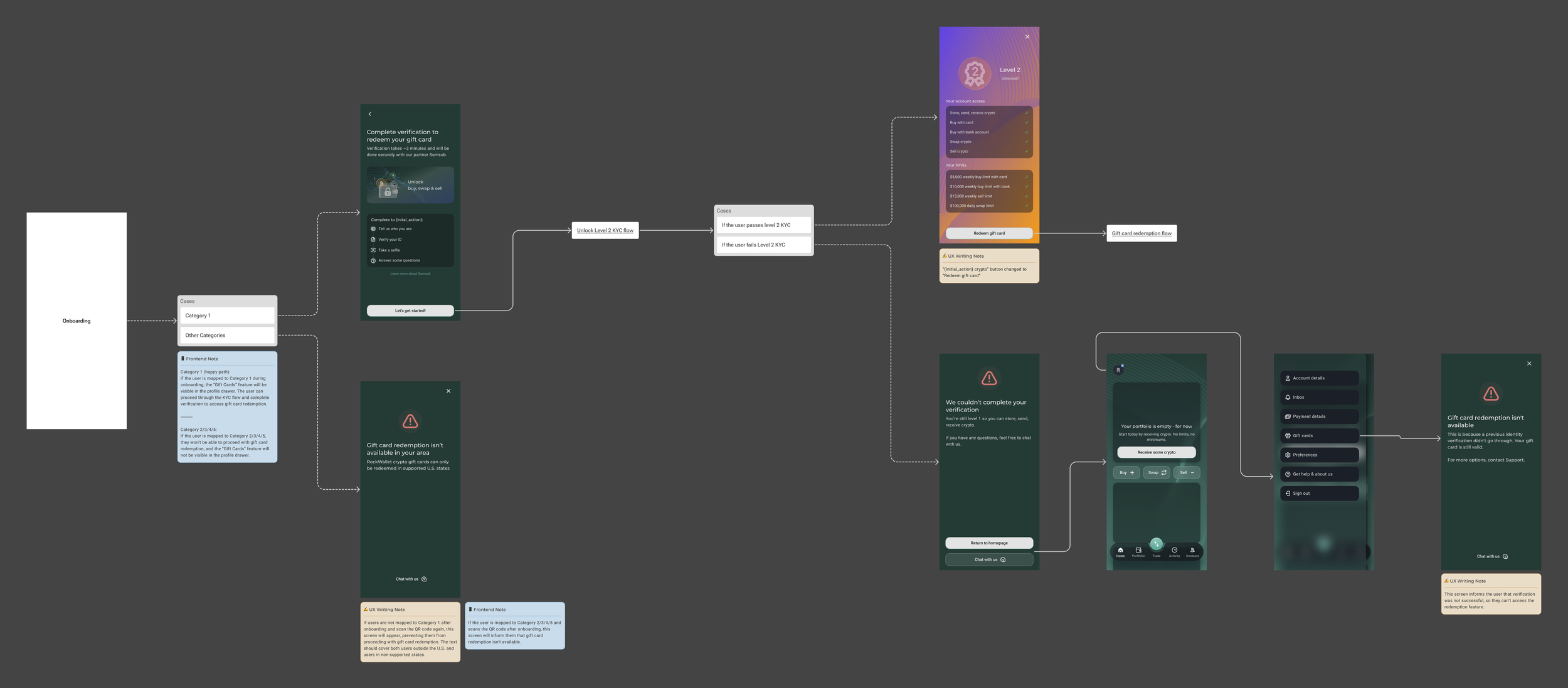Screen dimensions: 1568x688
Task: Click 'Chat with us' on identity verification failure screen
Action: [1492, 556]
